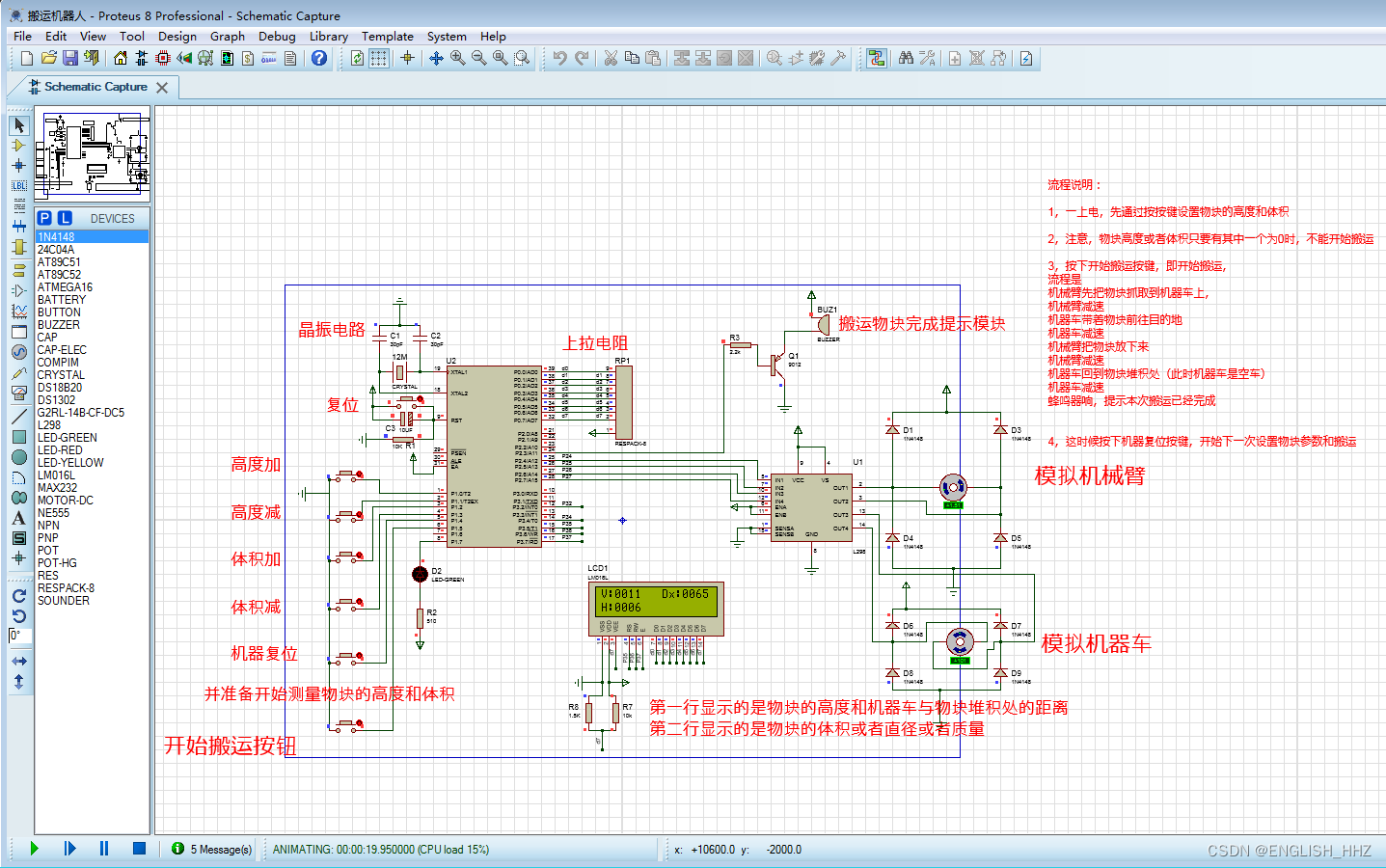The height and width of the screenshot is (868, 1386).
Task: Stop the simulation
Action: (139, 849)
